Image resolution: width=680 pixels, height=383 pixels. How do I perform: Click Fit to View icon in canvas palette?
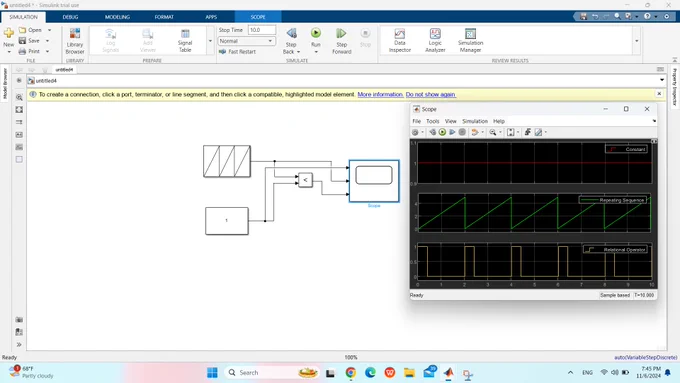(x=19, y=110)
